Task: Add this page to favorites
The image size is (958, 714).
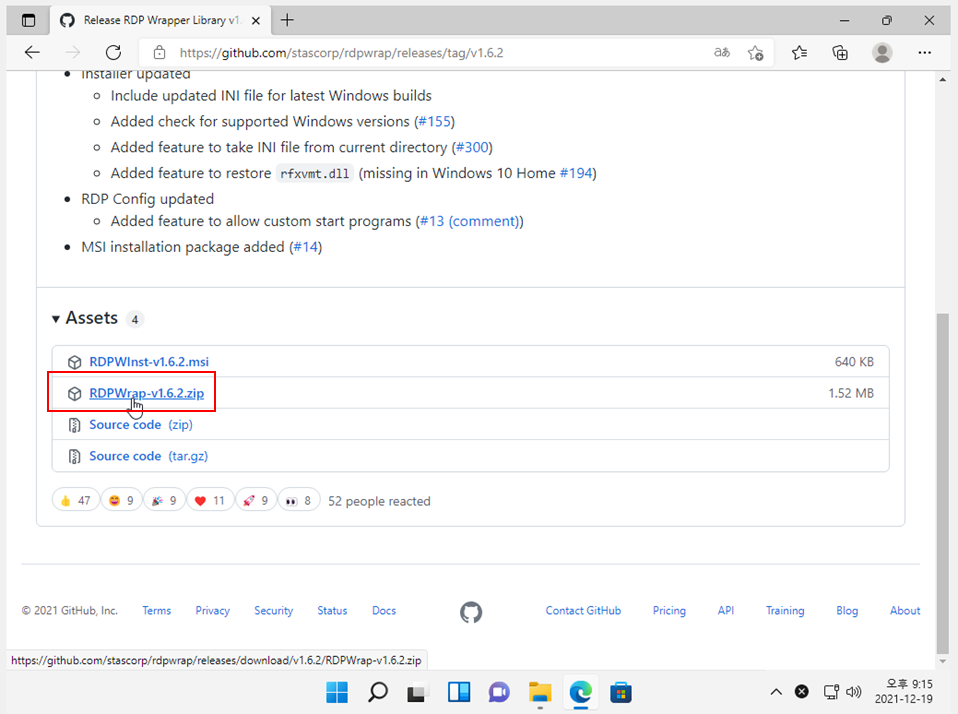Action: point(755,53)
